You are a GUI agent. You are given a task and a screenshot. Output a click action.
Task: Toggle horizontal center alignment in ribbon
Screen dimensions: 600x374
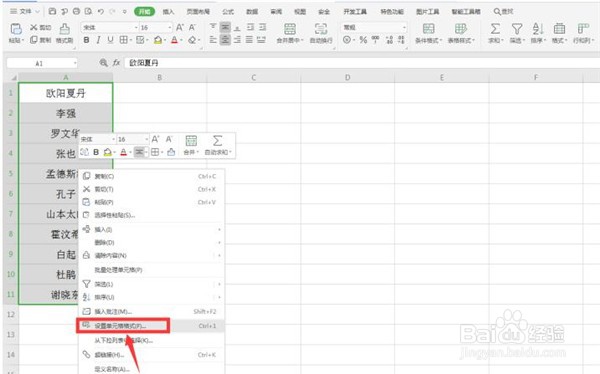tap(225, 39)
